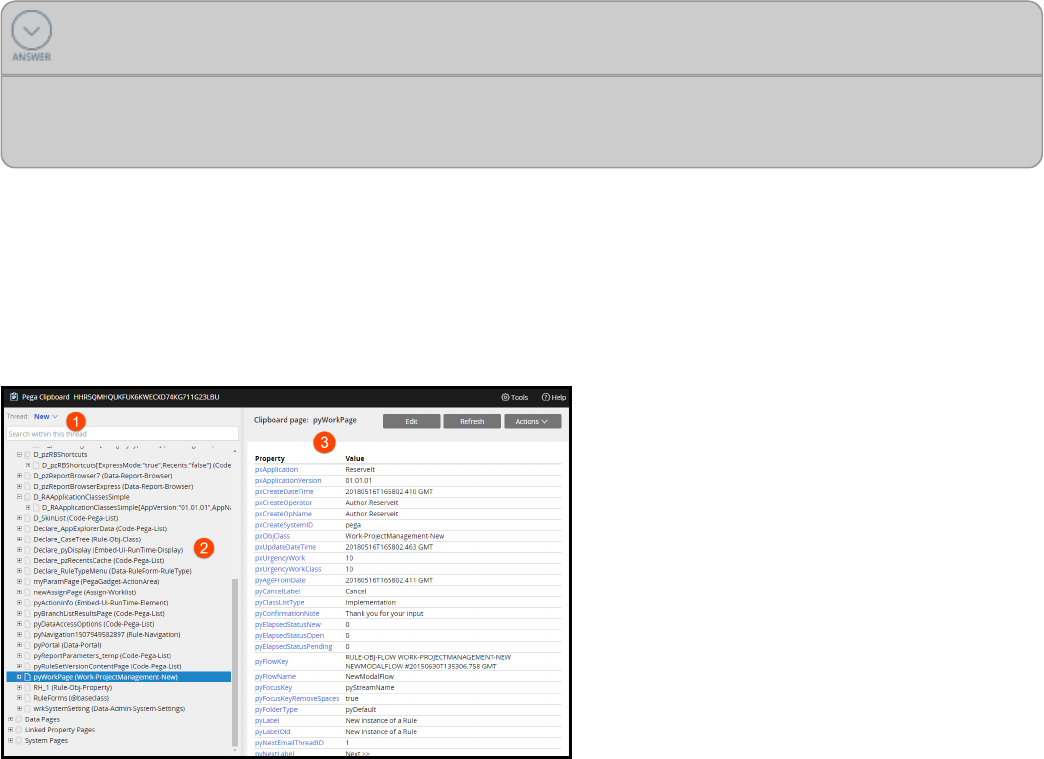Screen dimensions: 1044x759
Task: Open the pxUrgencyWork property link
Action: 280,558
